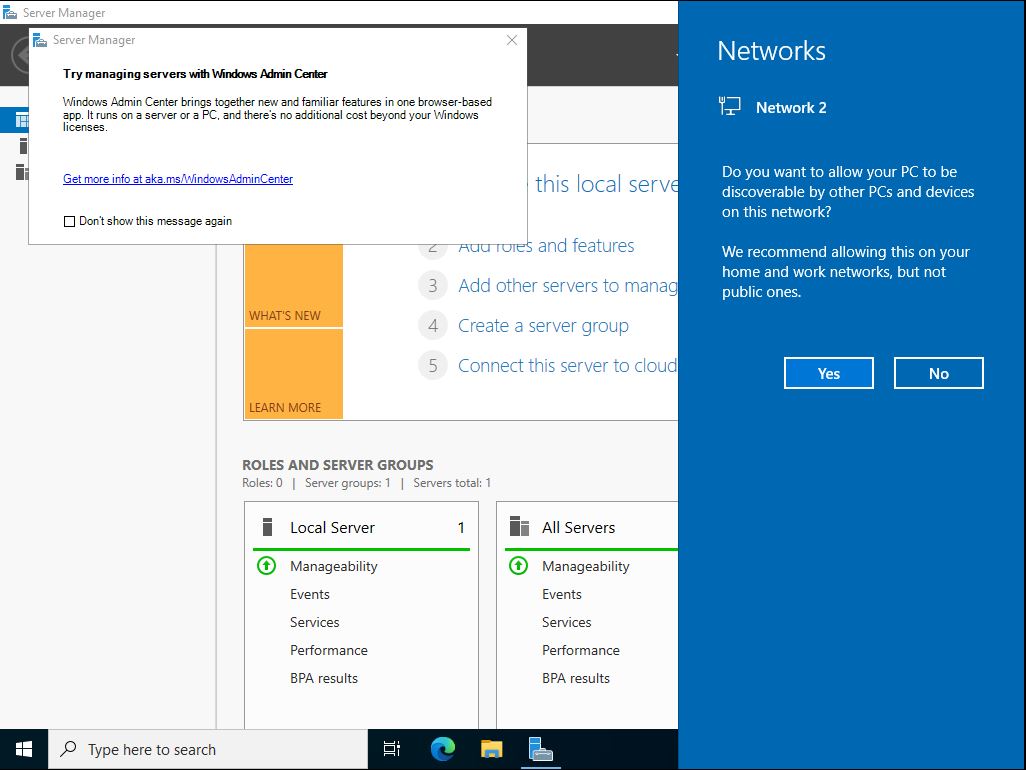
Task: Check "Don't show this message again"
Action: point(69,221)
